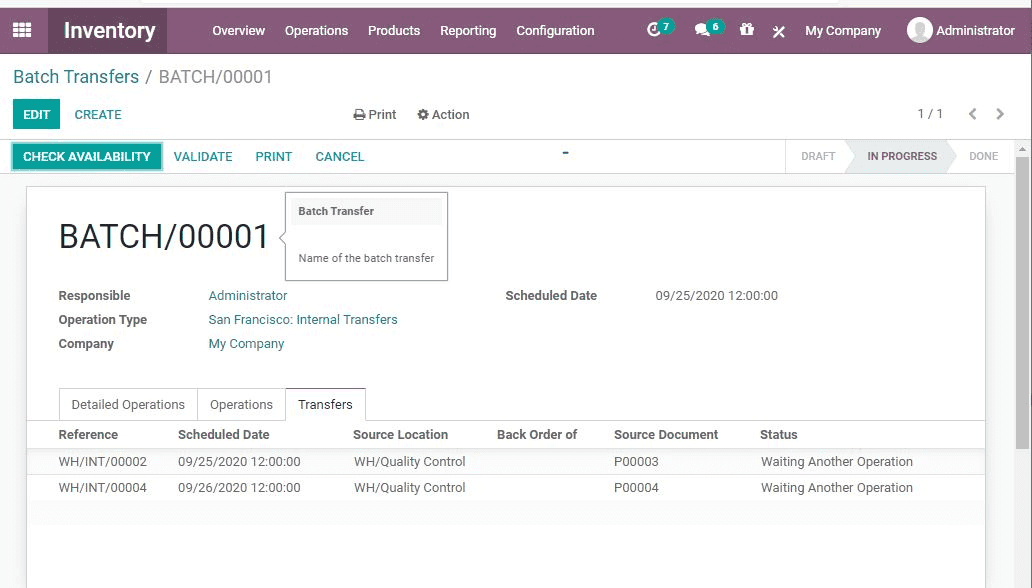Screen dimensions: 1032x588
Task: Click the scheduled date 09/25/2020 12:00:00 value
Action: coord(716,296)
